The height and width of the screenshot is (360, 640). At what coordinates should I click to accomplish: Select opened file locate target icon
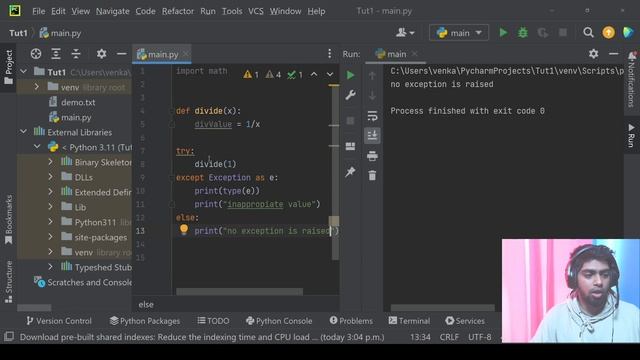click(x=36, y=53)
